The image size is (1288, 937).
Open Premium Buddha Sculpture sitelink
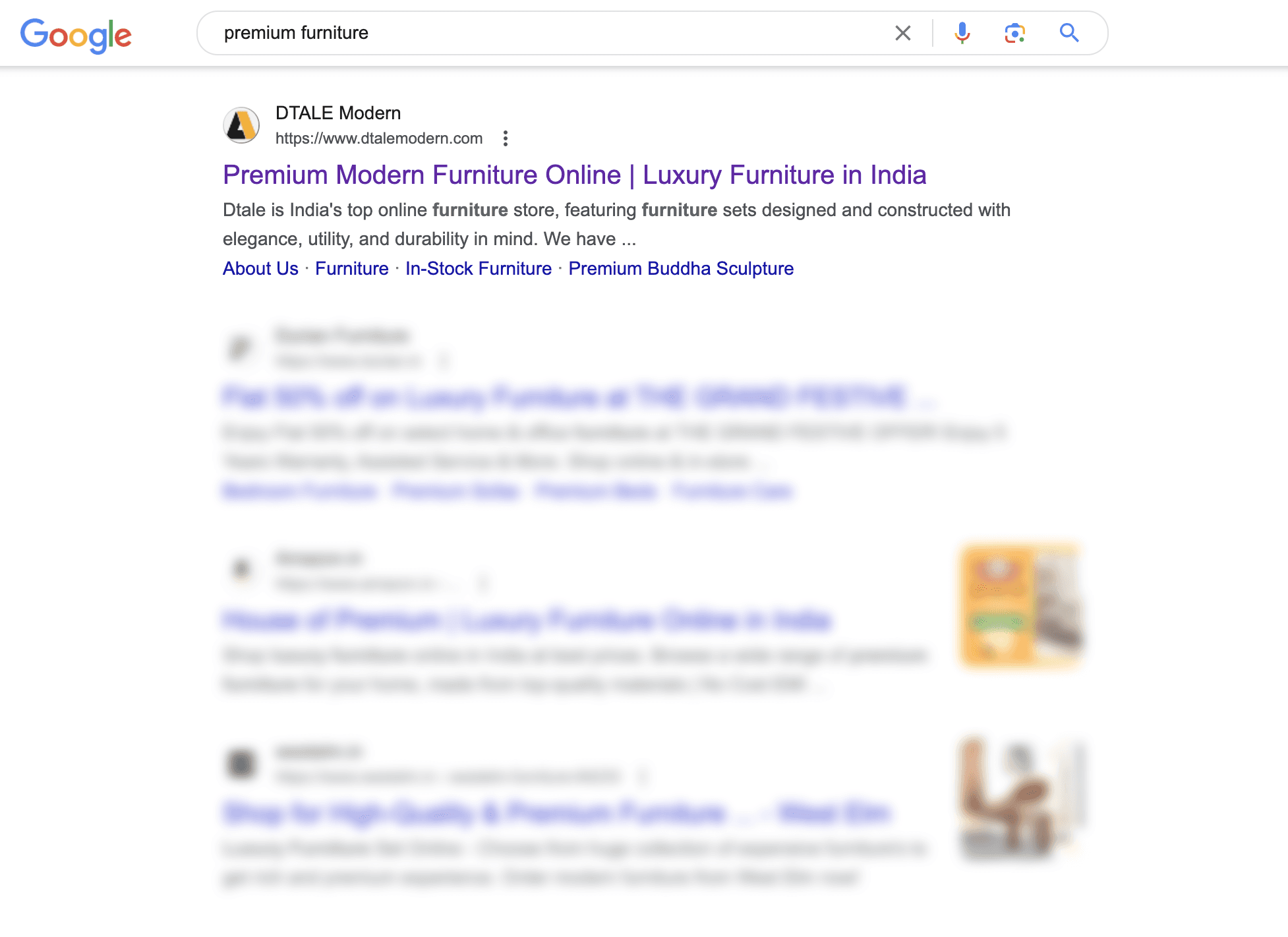(x=681, y=269)
